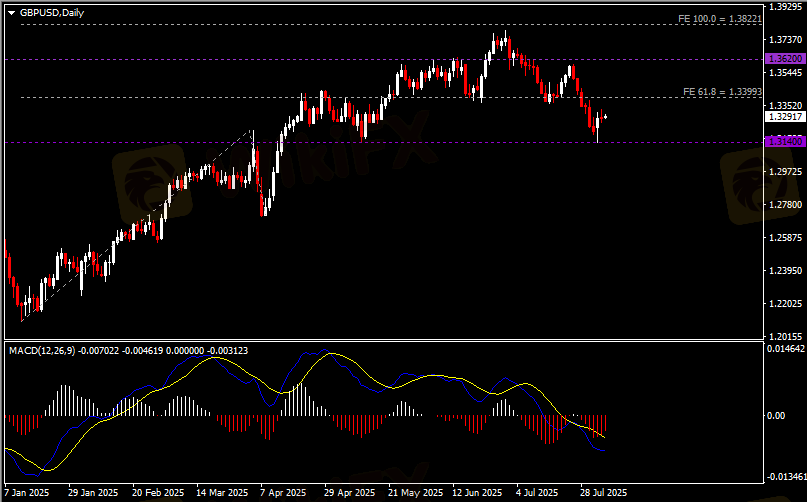Click the 1.33520 price scale value

pos(785,106)
